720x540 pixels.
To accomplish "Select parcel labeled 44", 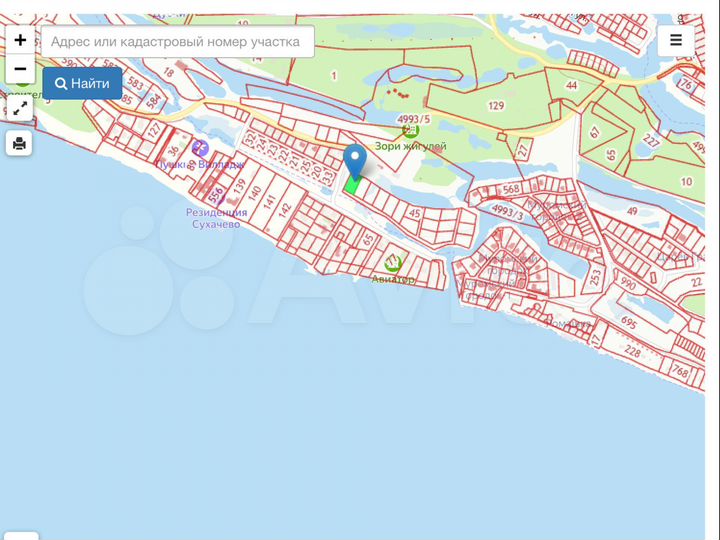I will pyautogui.click(x=572, y=86).
